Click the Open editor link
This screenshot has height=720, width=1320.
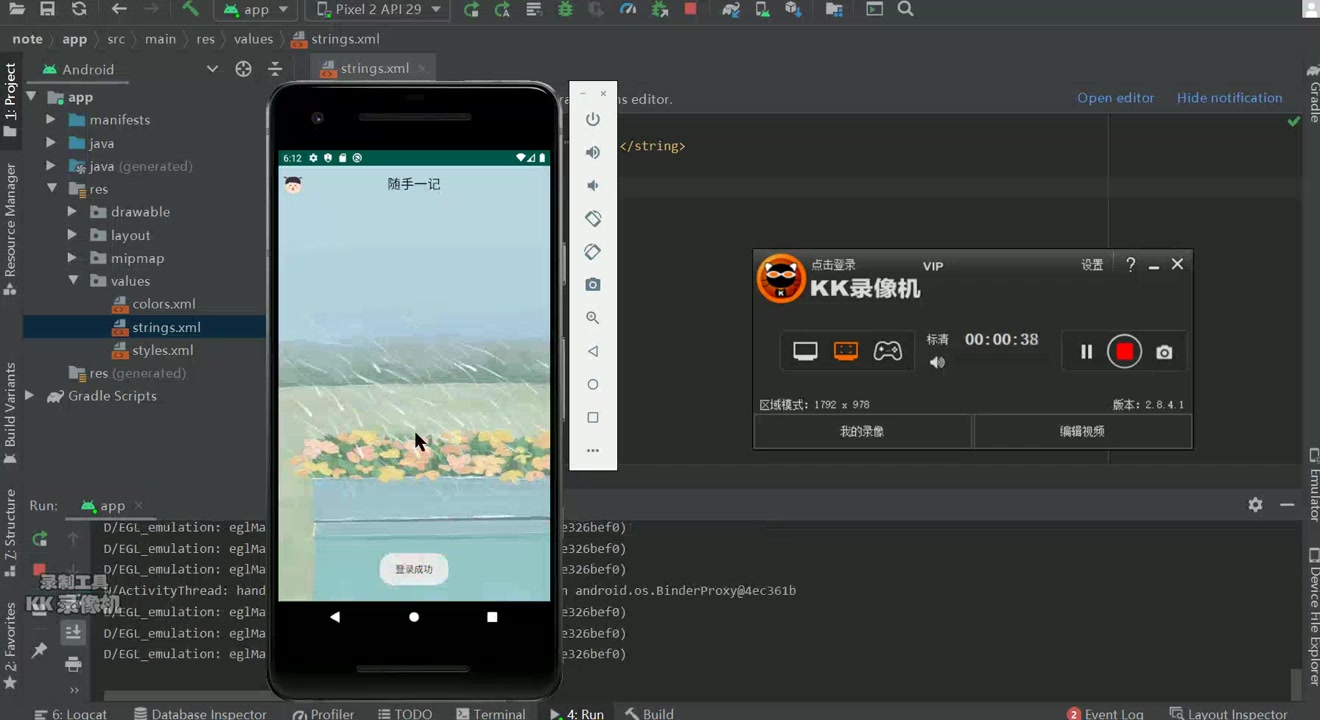point(1115,98)
